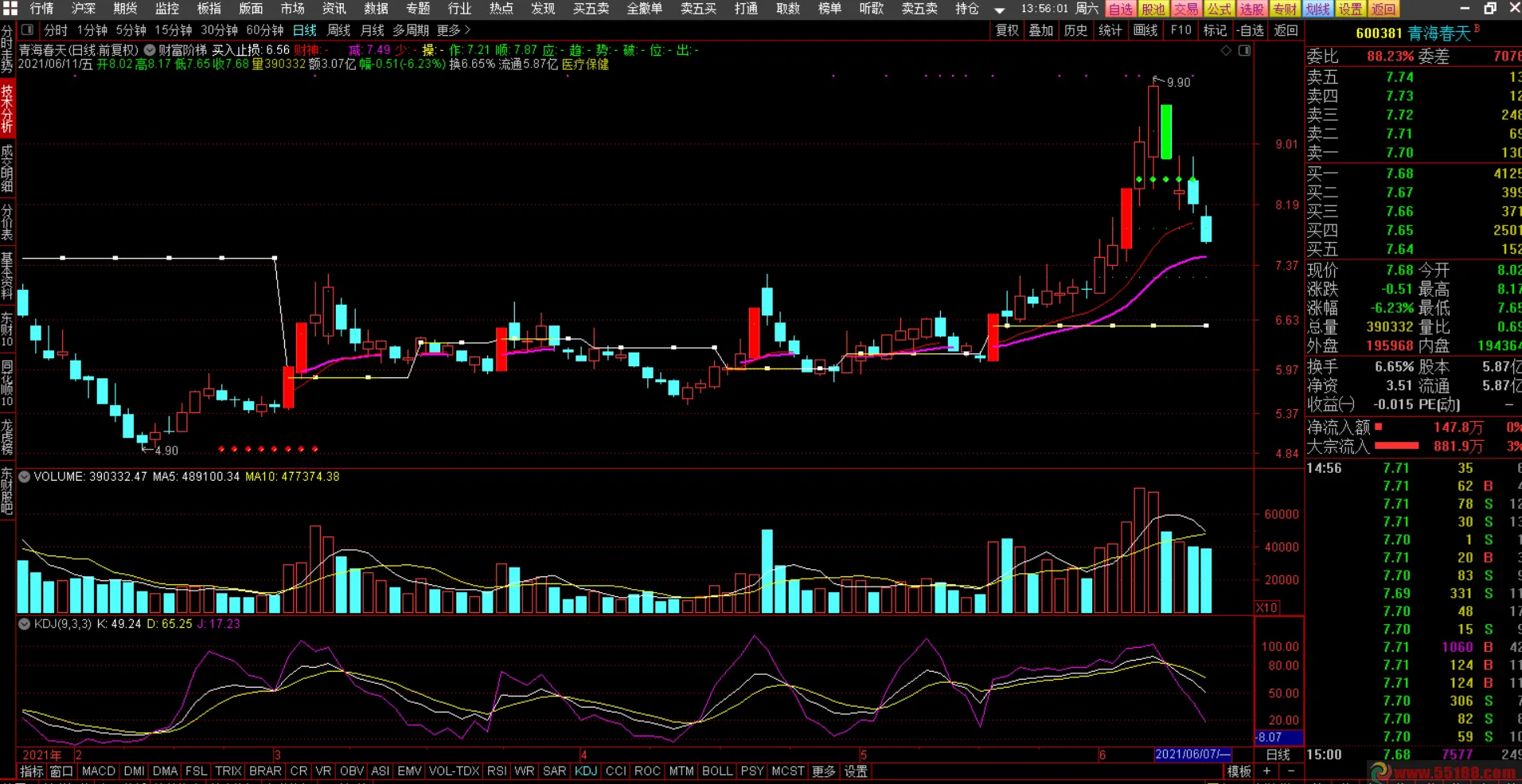Toggle the OBV indicator
The width and height of the screenshot is (1522, 784).
tap(352, 771)
